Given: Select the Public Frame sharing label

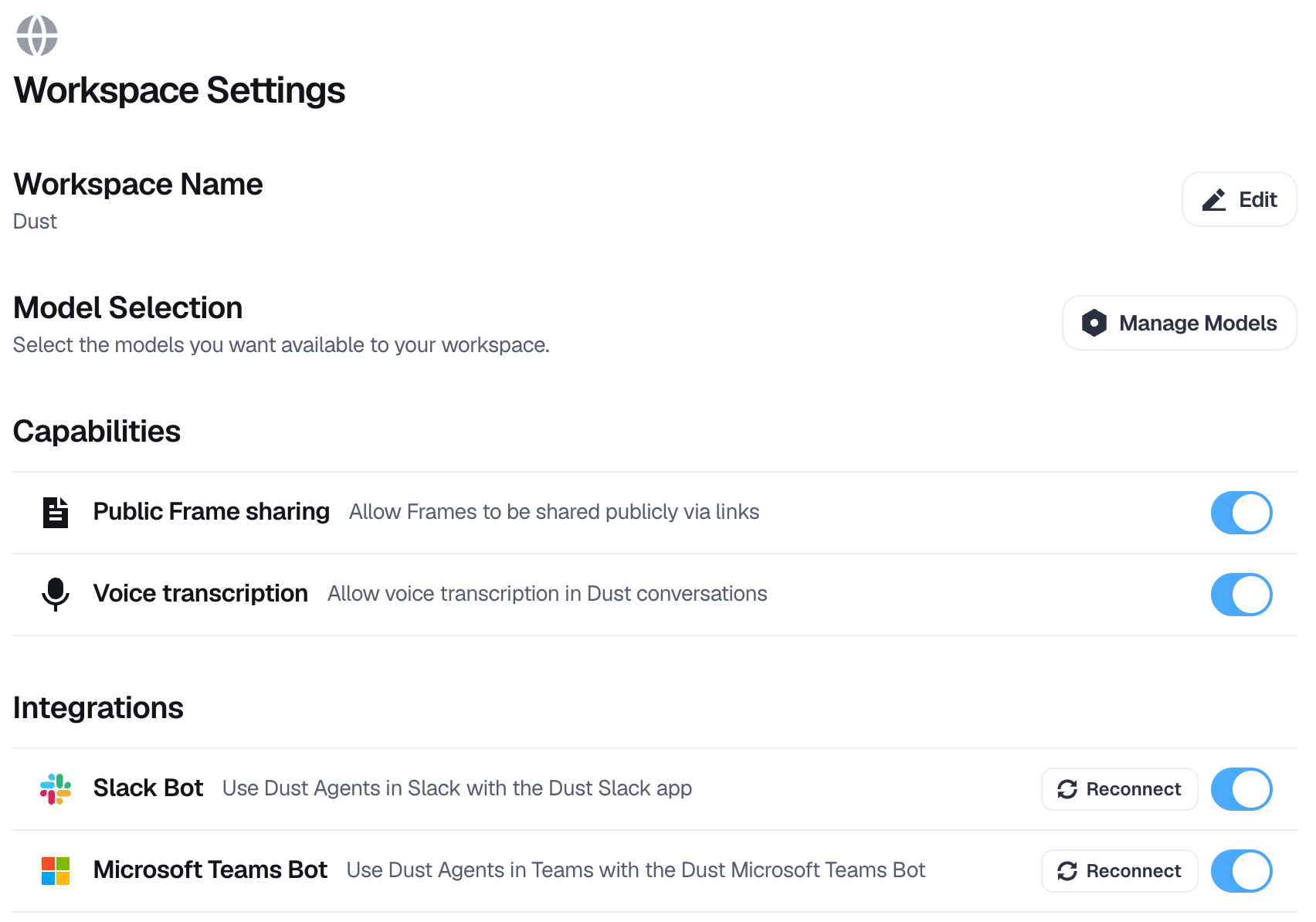Looking at the screenshot, I should tap(211, 512).
